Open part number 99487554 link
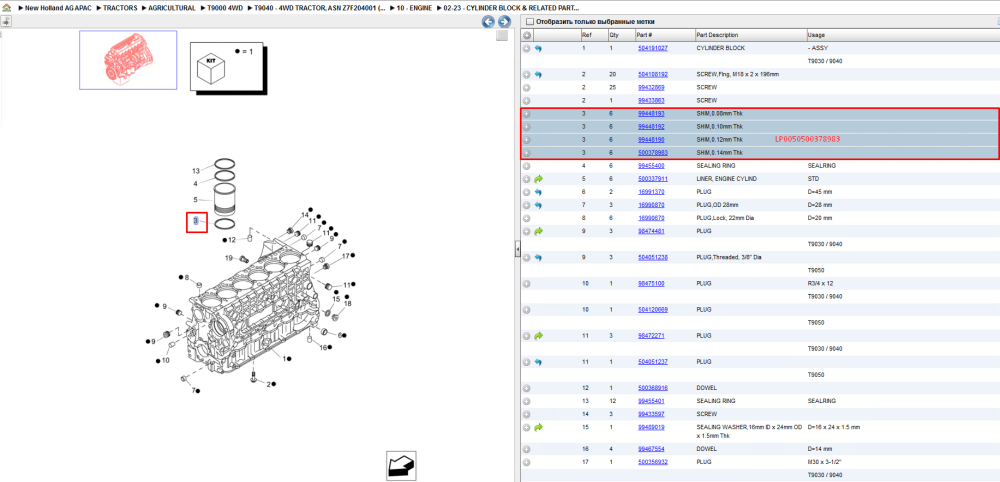Screen dimensions: 1000x482 click(x=651, y=449)
